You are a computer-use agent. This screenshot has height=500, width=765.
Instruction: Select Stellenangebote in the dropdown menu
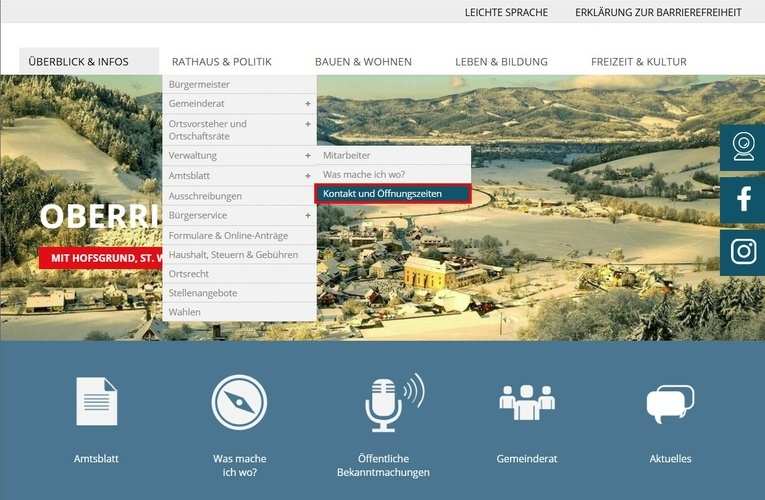click(203, 293)
